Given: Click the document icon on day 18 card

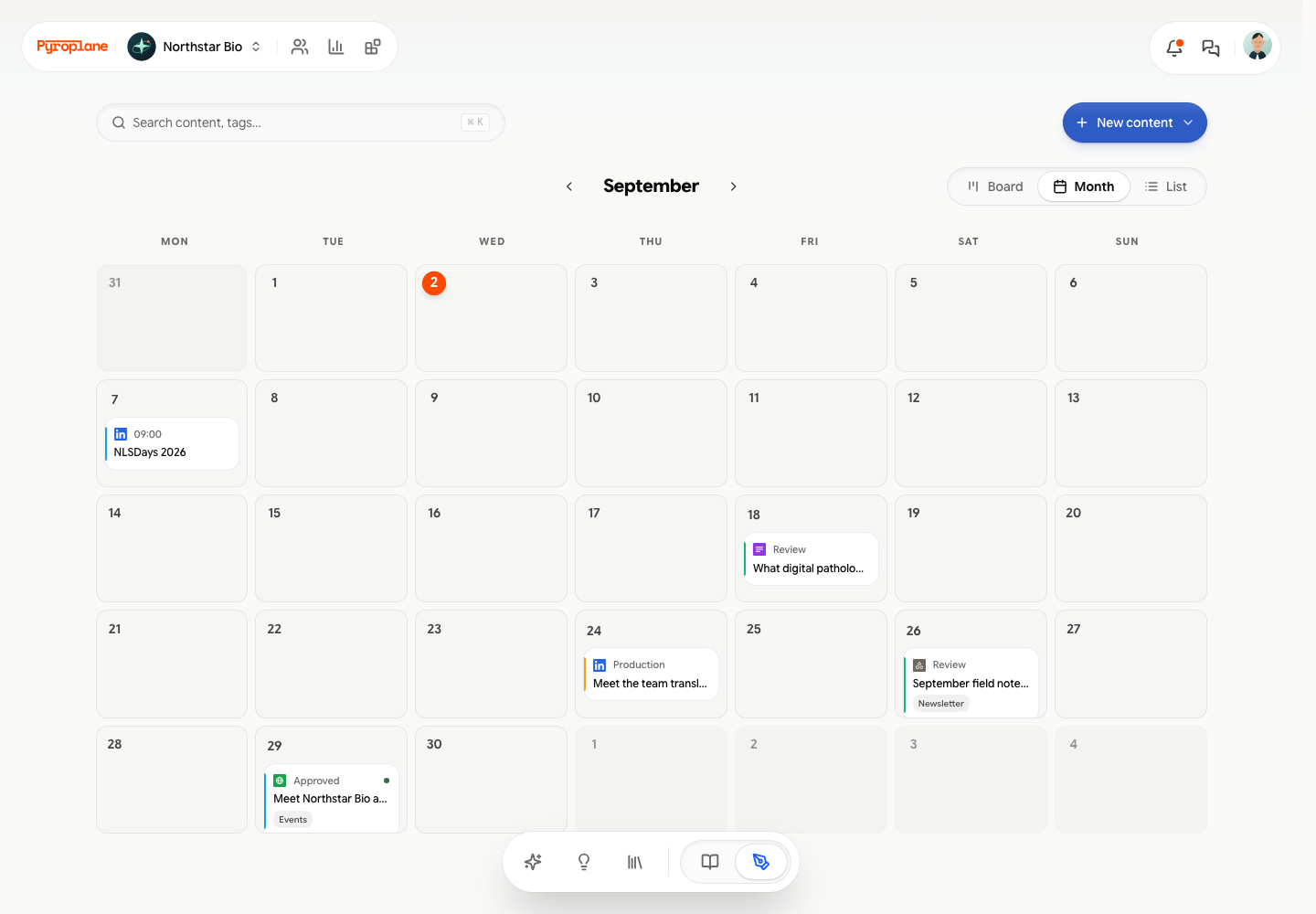Looking at the screenshot, I should [x=759, y=549].
